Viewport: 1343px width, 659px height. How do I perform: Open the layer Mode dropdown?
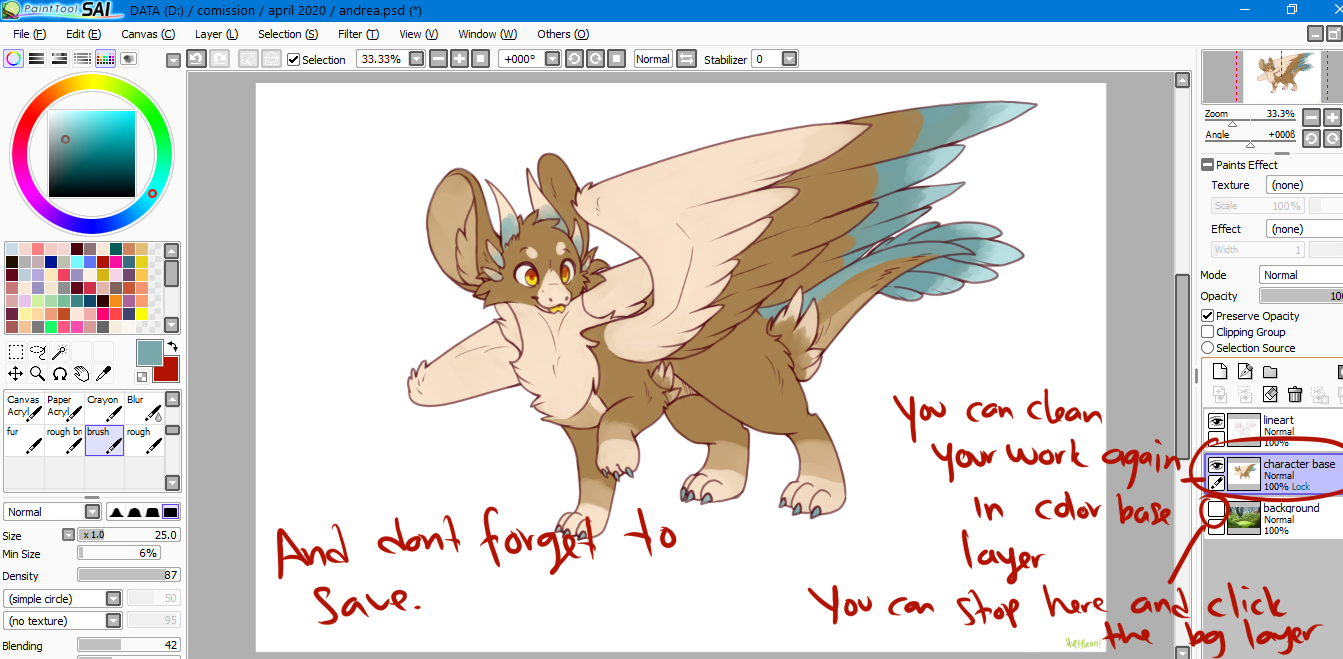pyautogui.click(x=1300, y=275)
